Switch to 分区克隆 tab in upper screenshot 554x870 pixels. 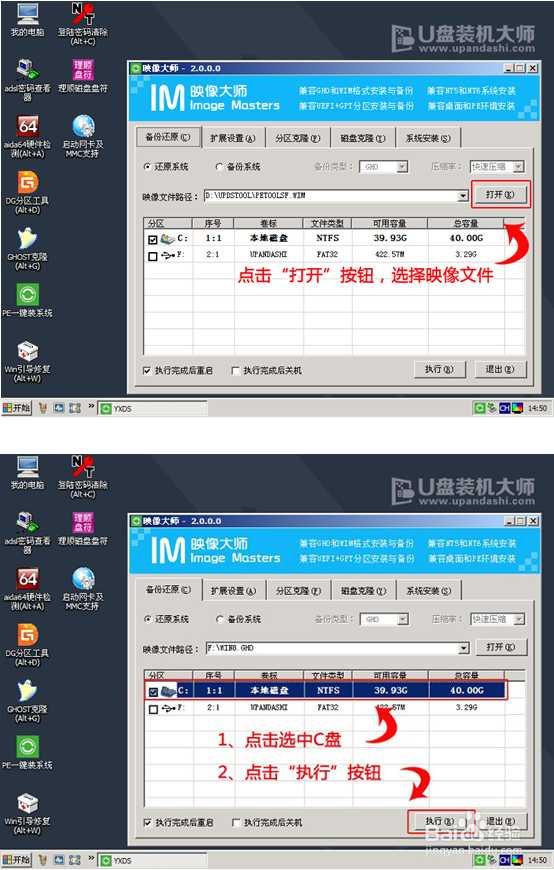pyautogui.click(x=298, y=138)
